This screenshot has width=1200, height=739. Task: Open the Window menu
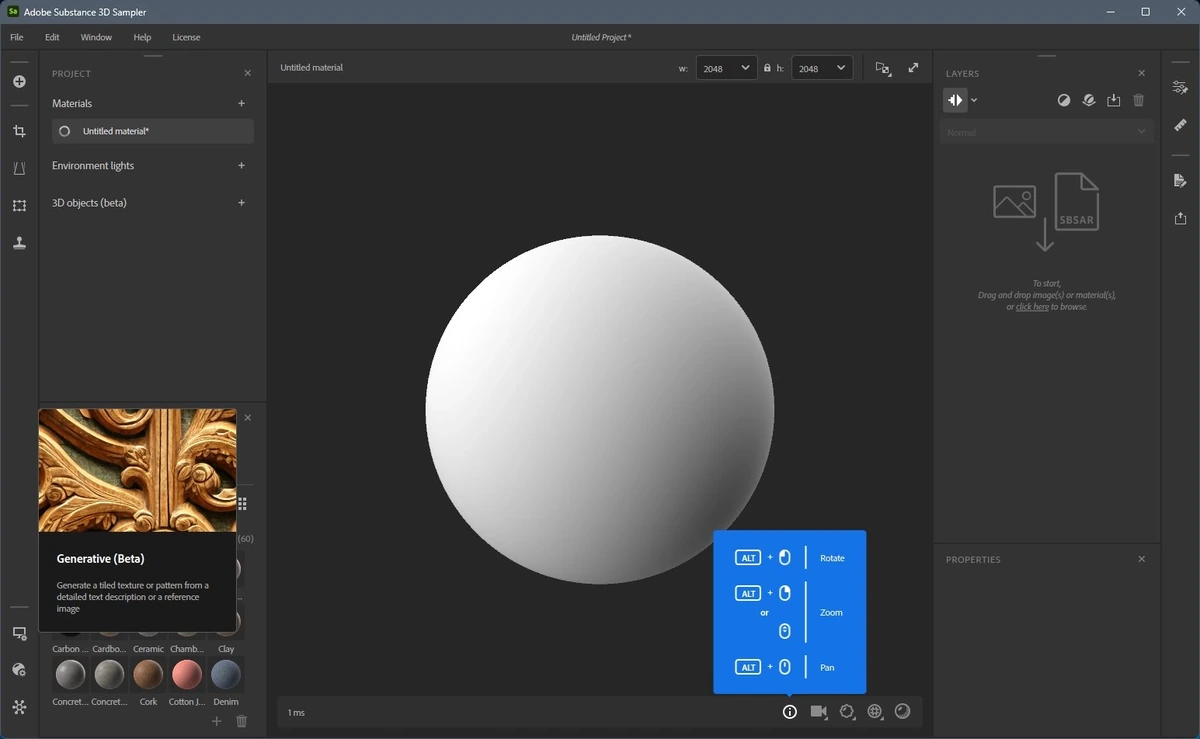pos(96,37)
